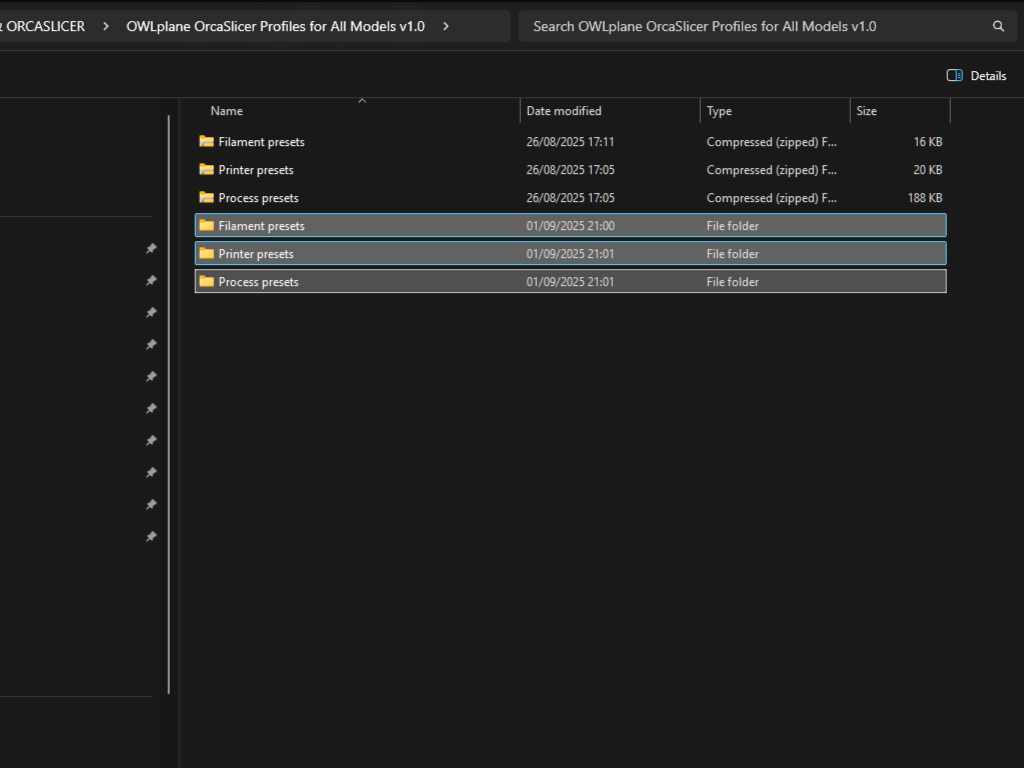Click the search magnifier icon
The image size is (1024, 768).
coord(998,26)
